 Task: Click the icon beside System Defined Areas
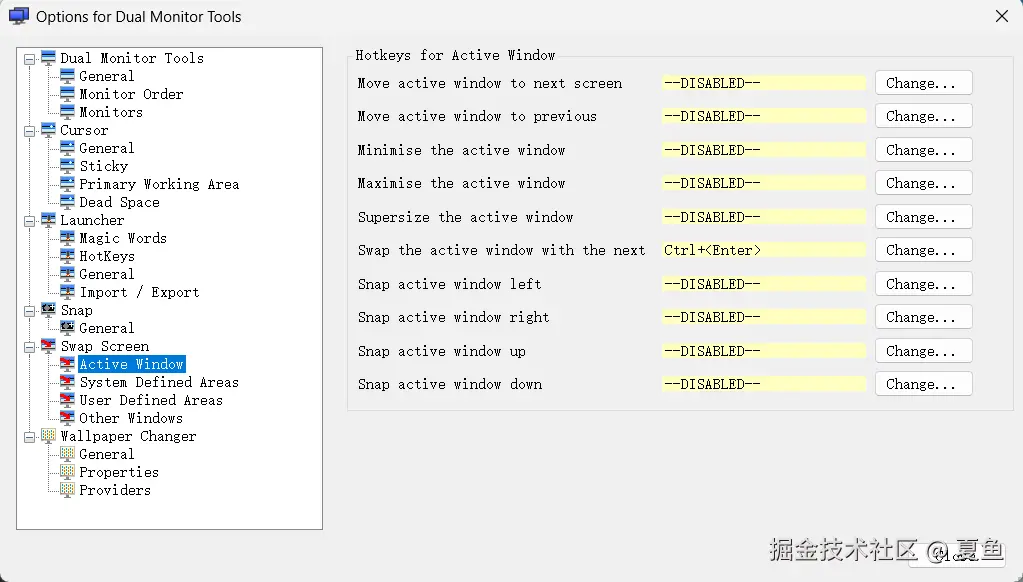(x=68, y=382)
